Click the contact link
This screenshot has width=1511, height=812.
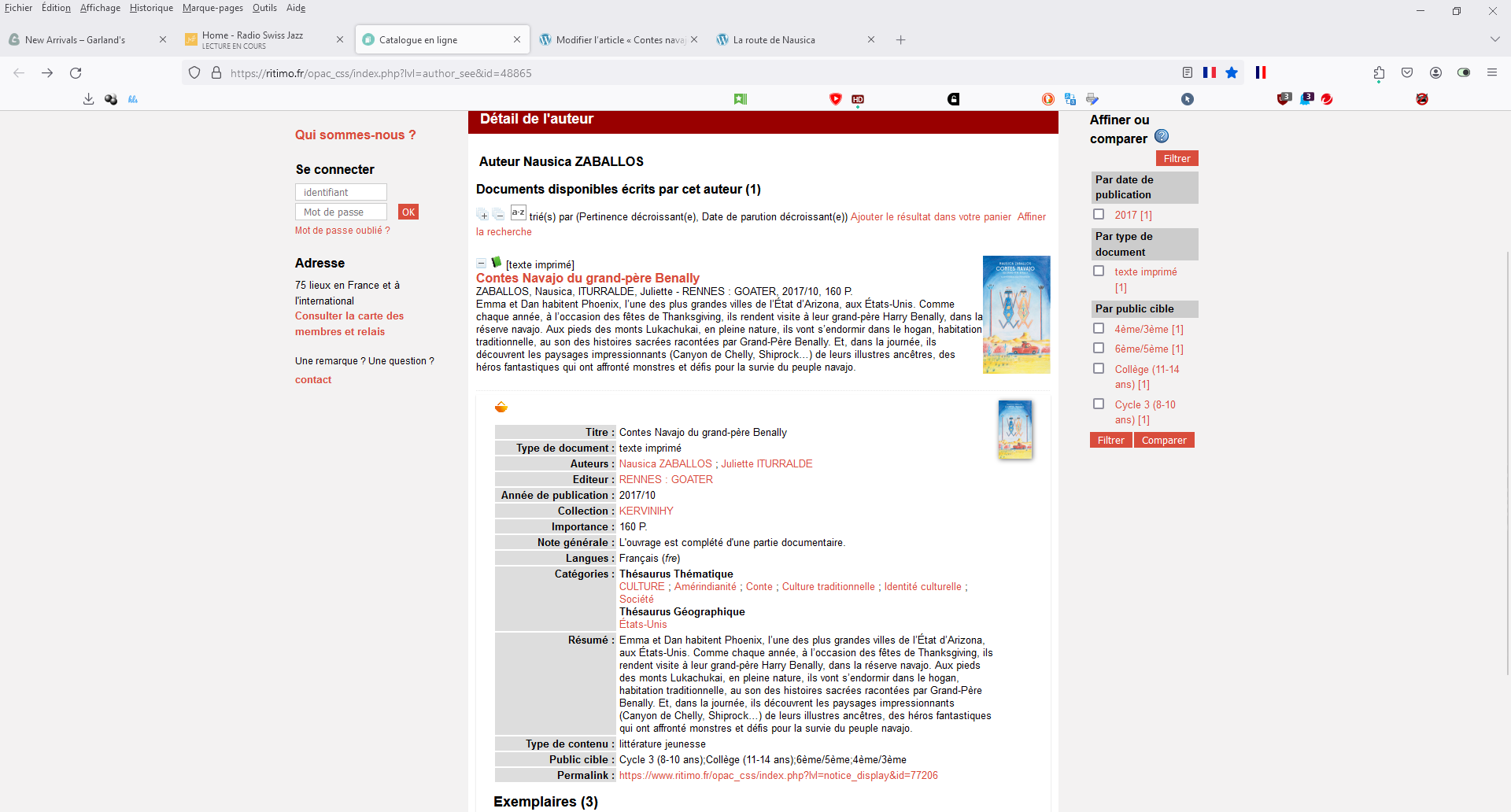(313, 379)
